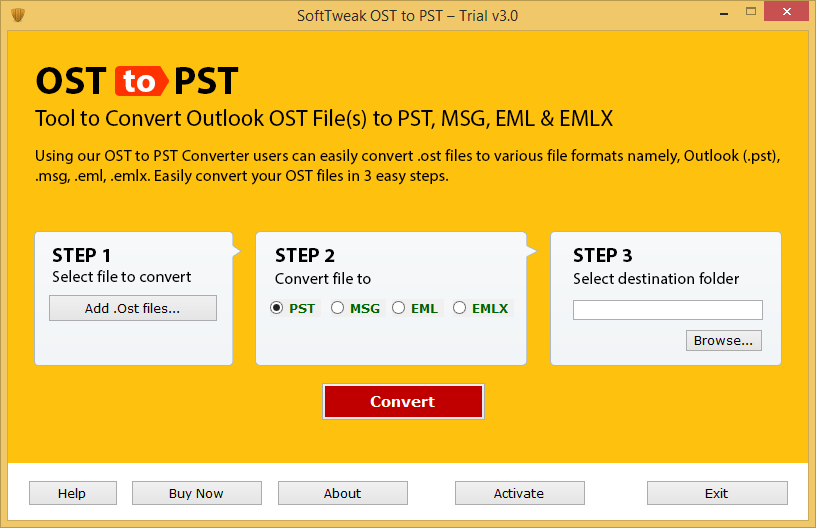Show the About dialog

click(x=342, y=493)
